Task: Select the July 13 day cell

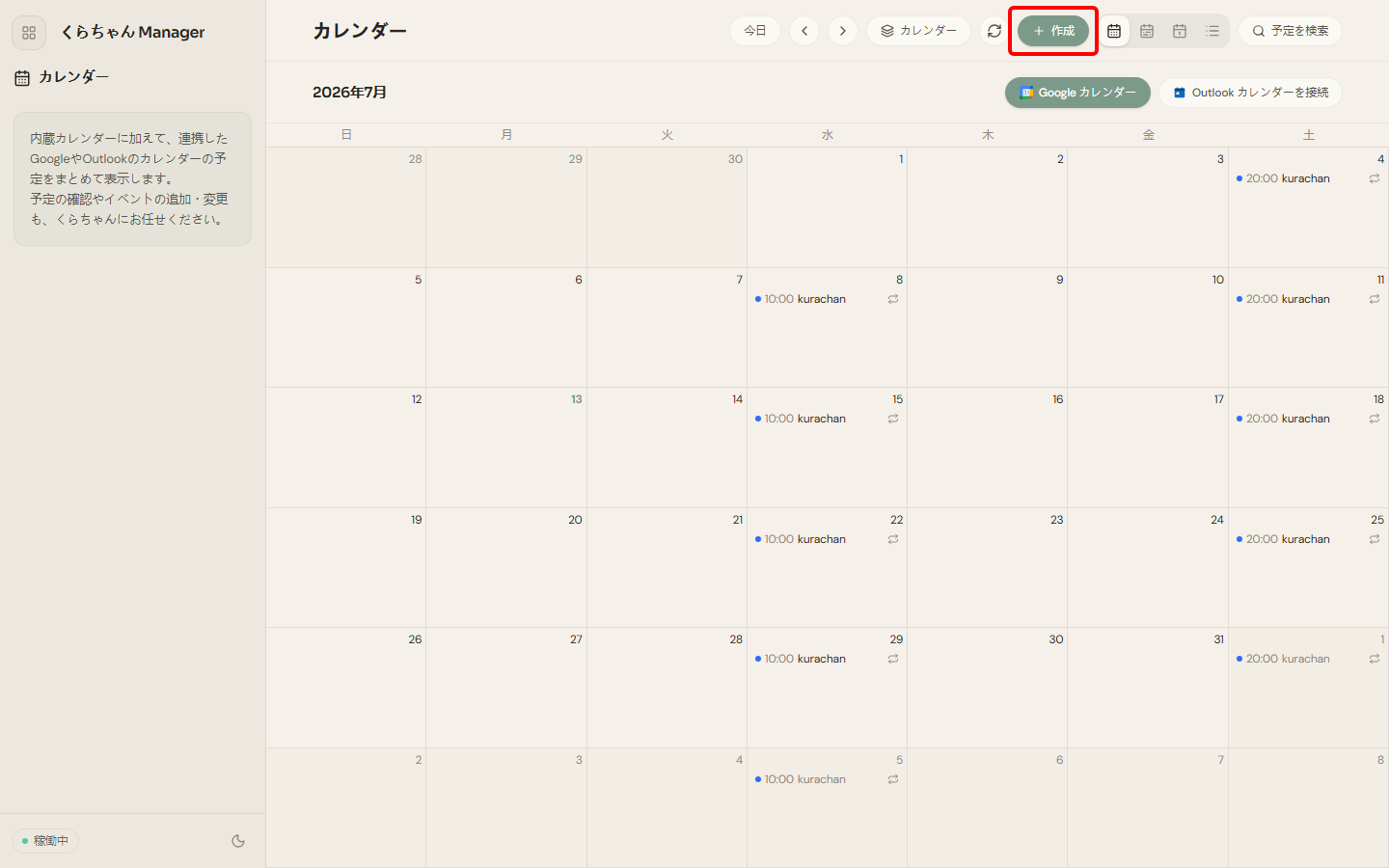Action: (x=506, y=448)
